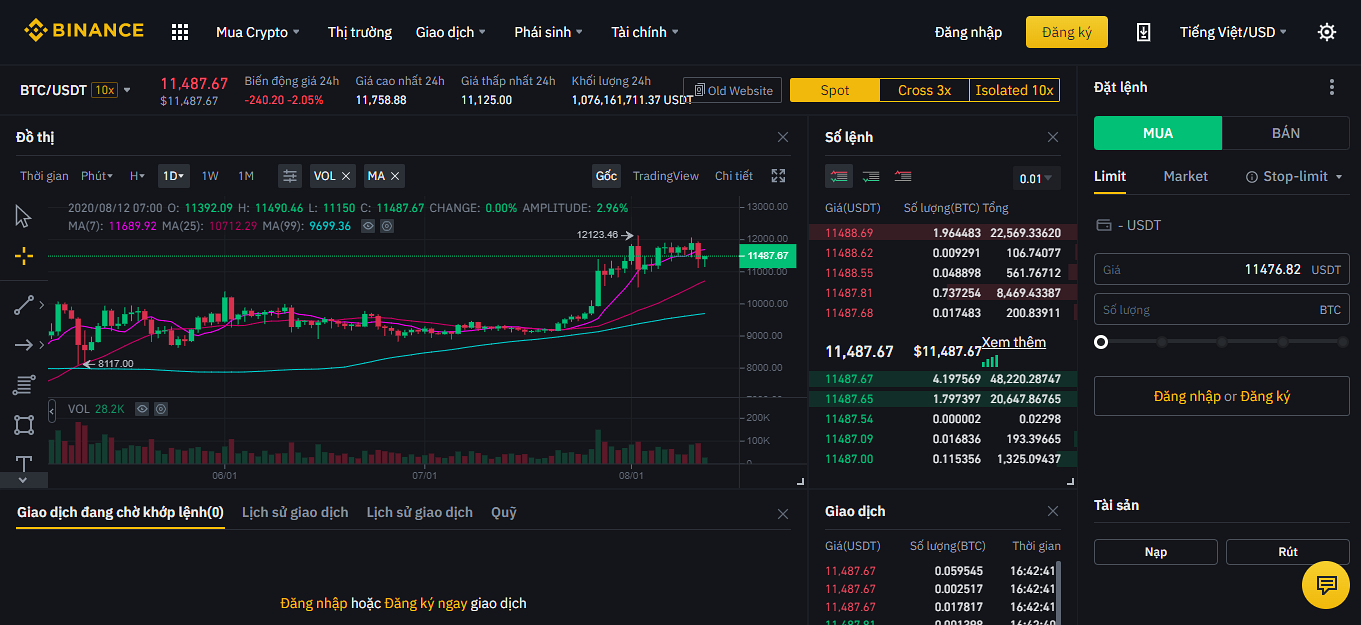Select the trend line drawing tool
Viewport: 1361px width, 625px height.
(x=24, y=306)
